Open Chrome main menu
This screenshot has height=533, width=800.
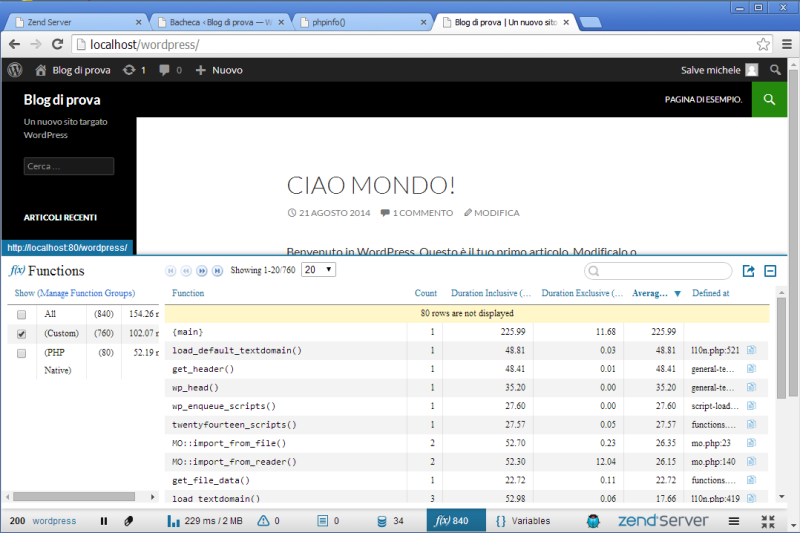[787, 44]
